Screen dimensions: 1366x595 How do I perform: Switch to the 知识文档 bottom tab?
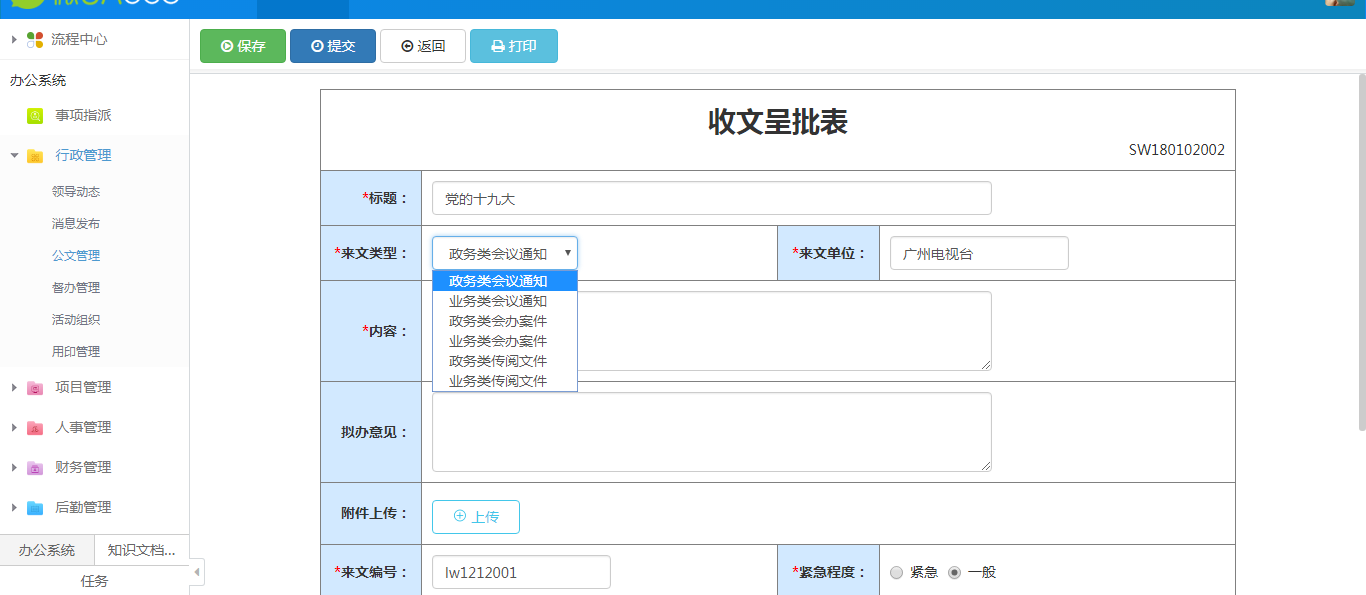coord(141,550)
